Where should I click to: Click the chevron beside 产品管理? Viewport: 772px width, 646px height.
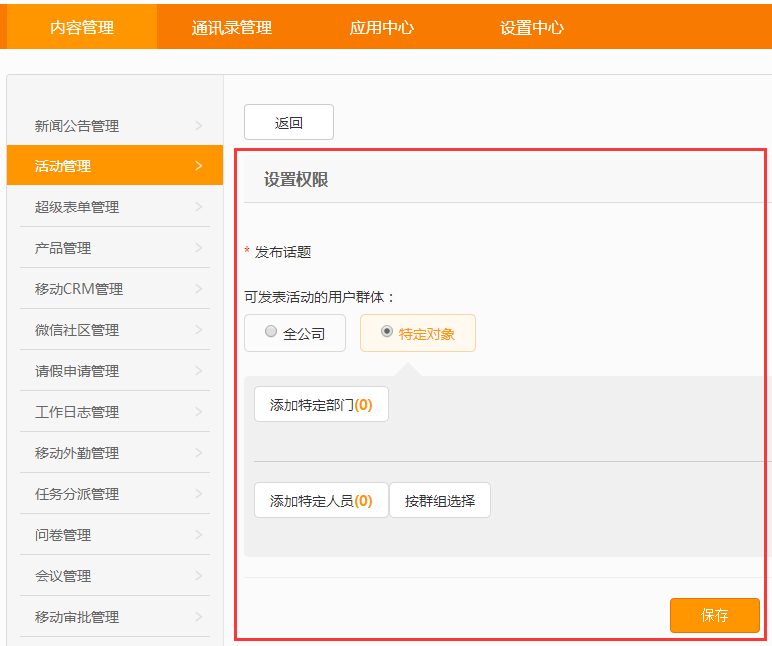coord(199,248)
